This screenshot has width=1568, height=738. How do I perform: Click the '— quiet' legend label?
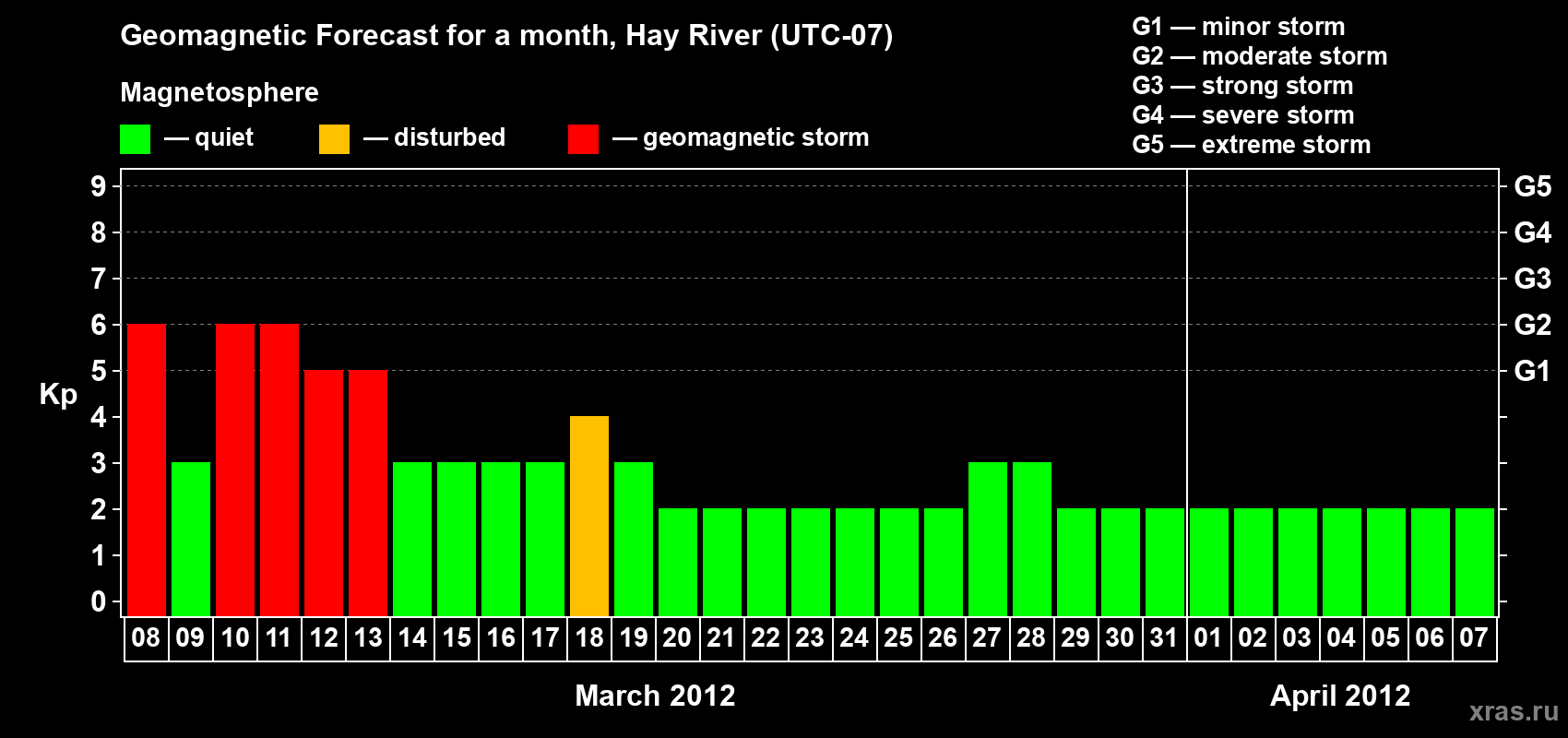tap(208, 137)
